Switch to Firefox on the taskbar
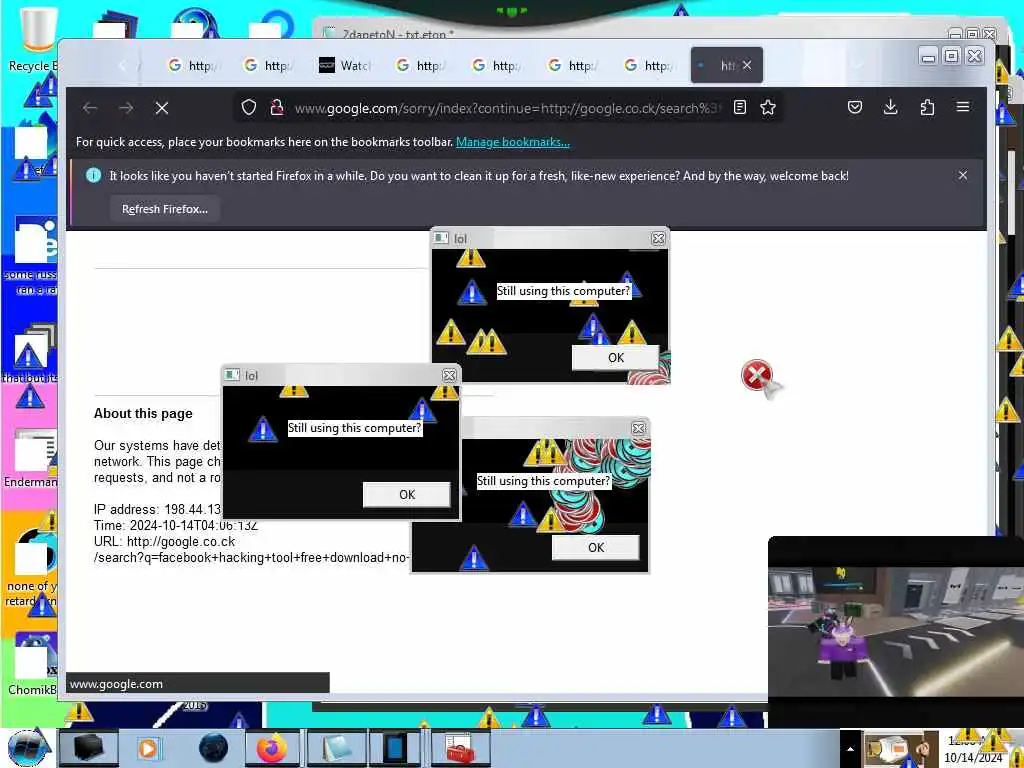1024x768 pixels. tap(272, 748)
